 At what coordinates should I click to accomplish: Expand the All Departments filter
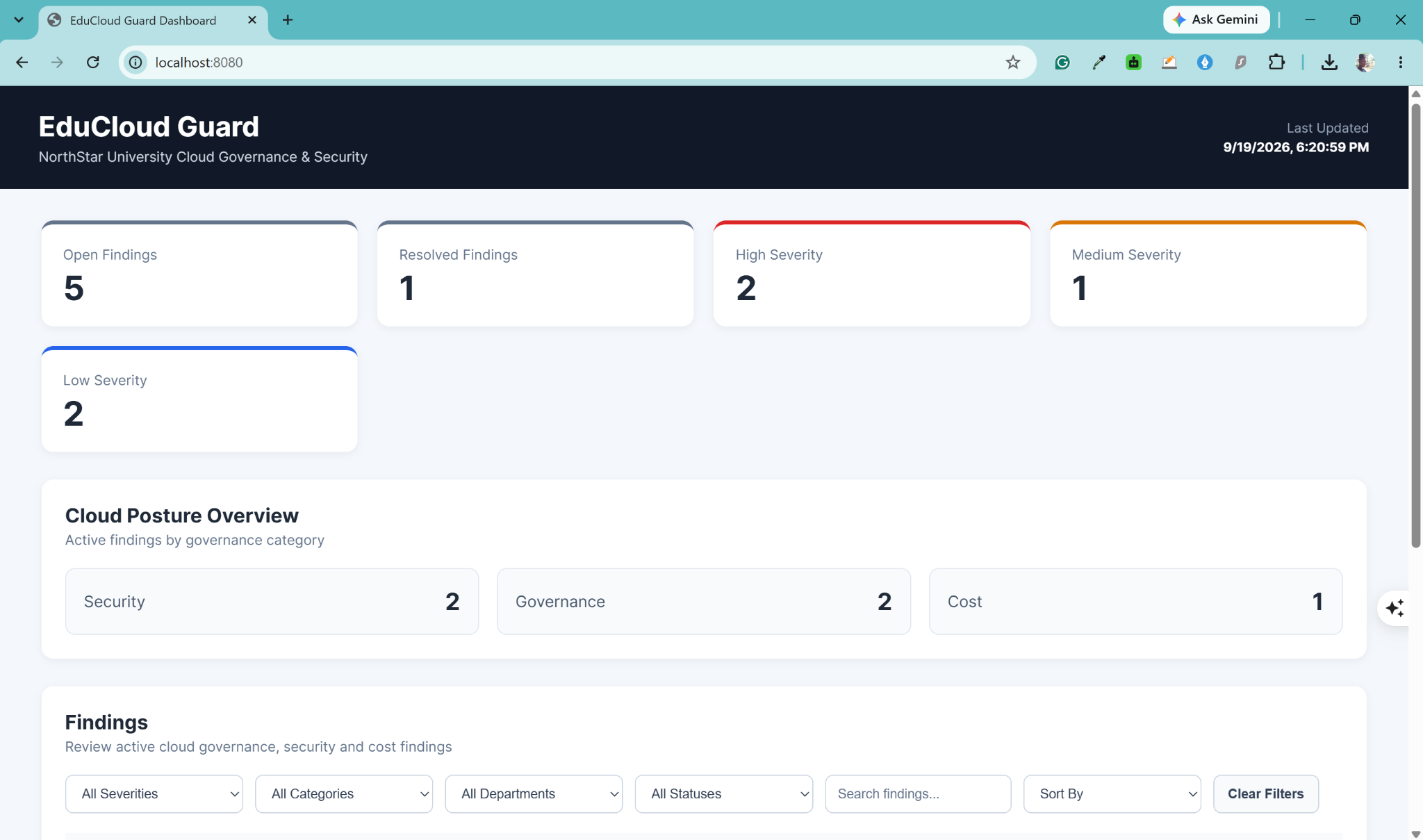(x=534, y=793)
